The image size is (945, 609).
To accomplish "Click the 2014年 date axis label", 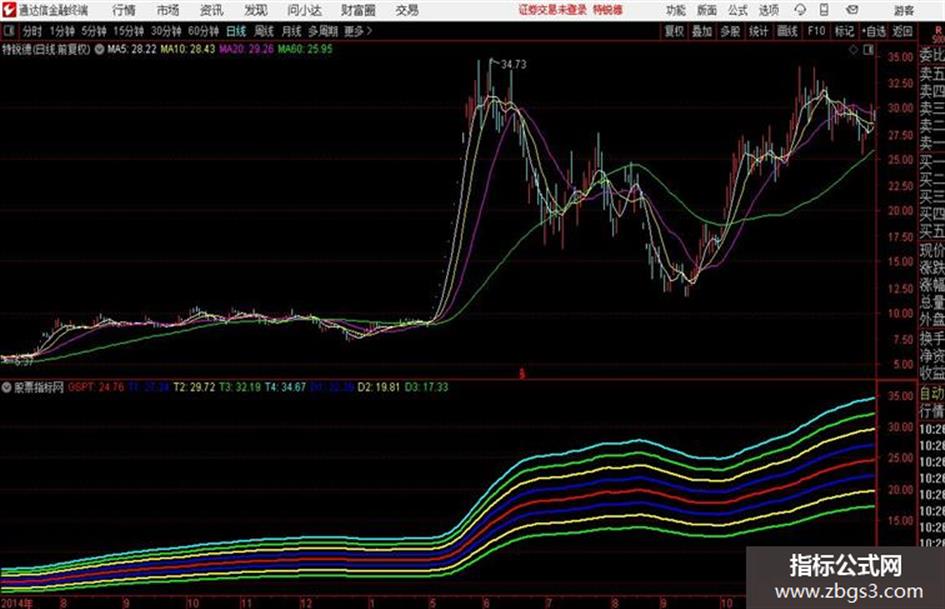I will tap(17, 602).
